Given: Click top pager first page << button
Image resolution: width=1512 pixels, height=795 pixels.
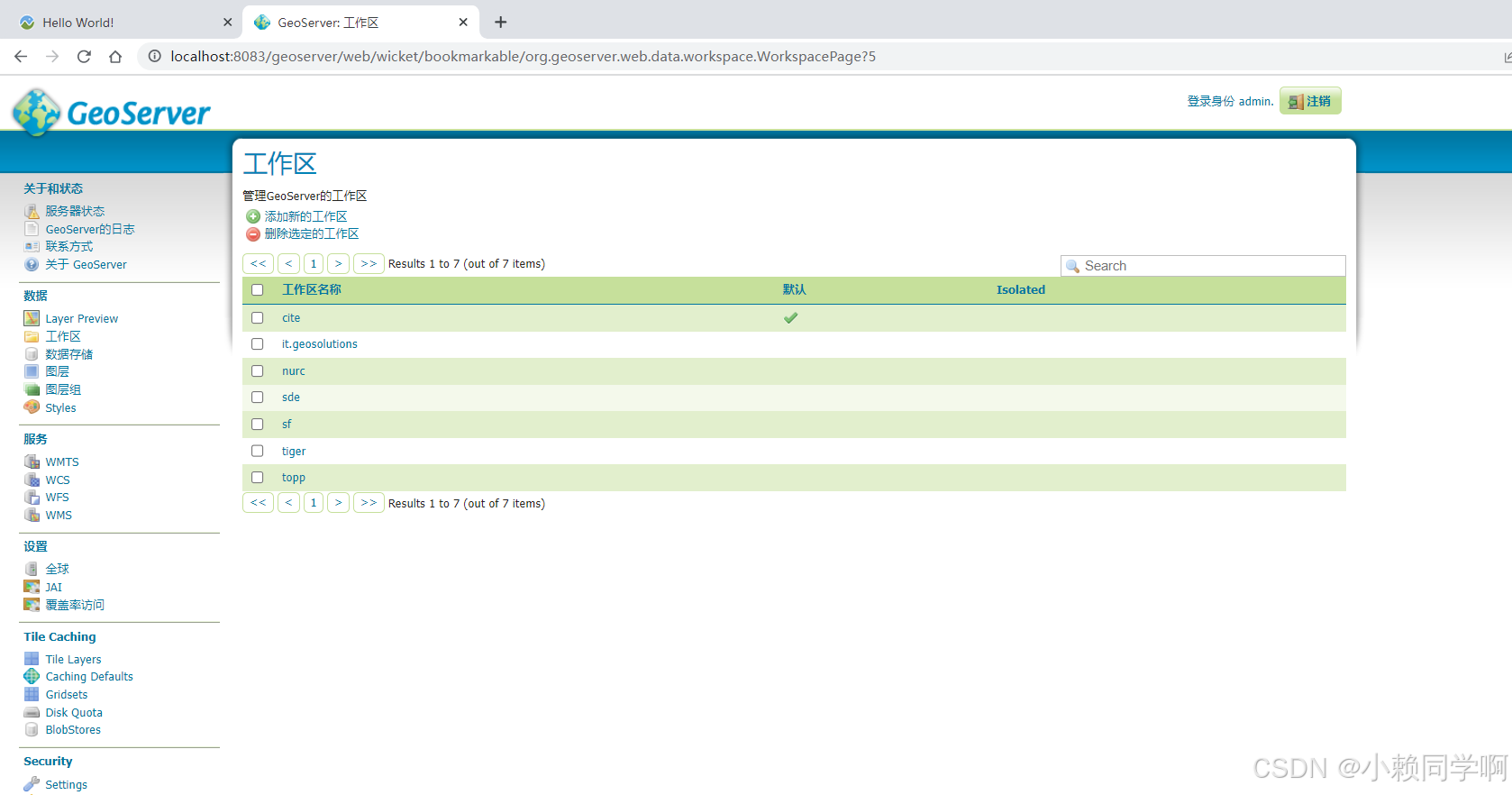Looking at the screenshot, I should pos(258,263).
